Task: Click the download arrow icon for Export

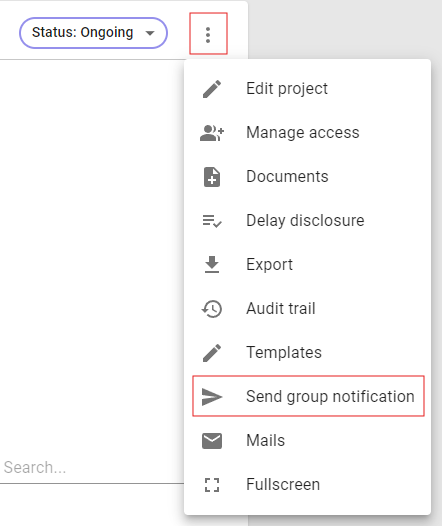Action: pyautogui.click(x=212, y=265)
